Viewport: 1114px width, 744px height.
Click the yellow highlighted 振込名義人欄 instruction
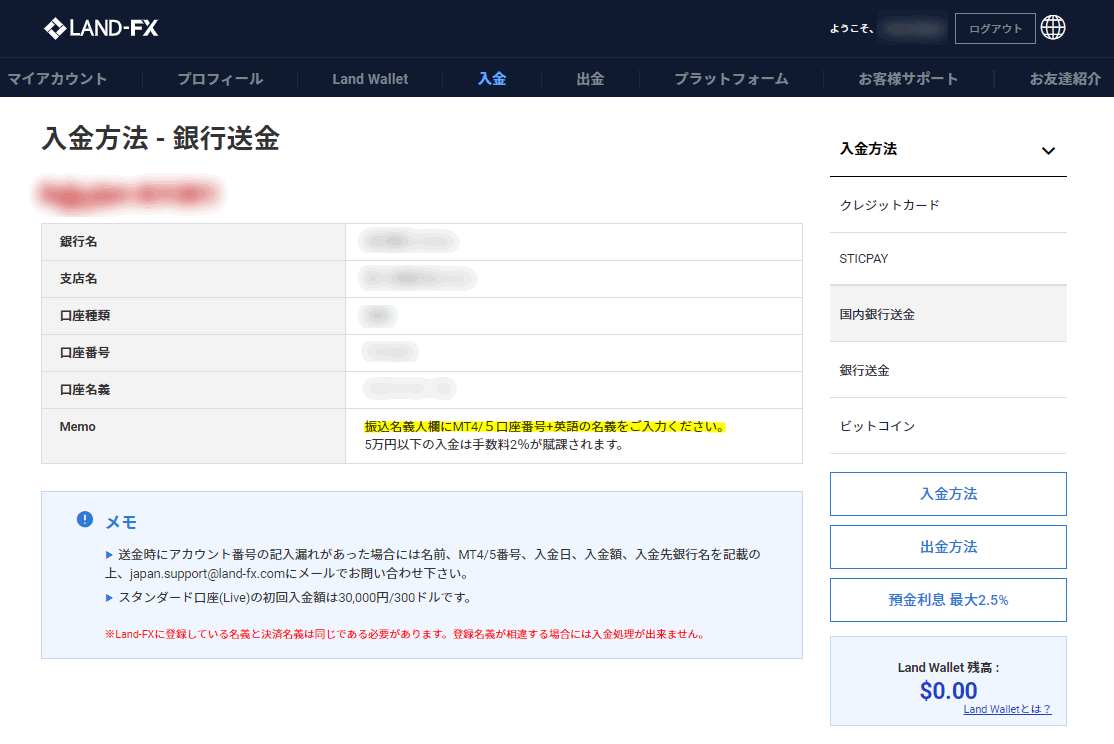(x=544, y=426)
